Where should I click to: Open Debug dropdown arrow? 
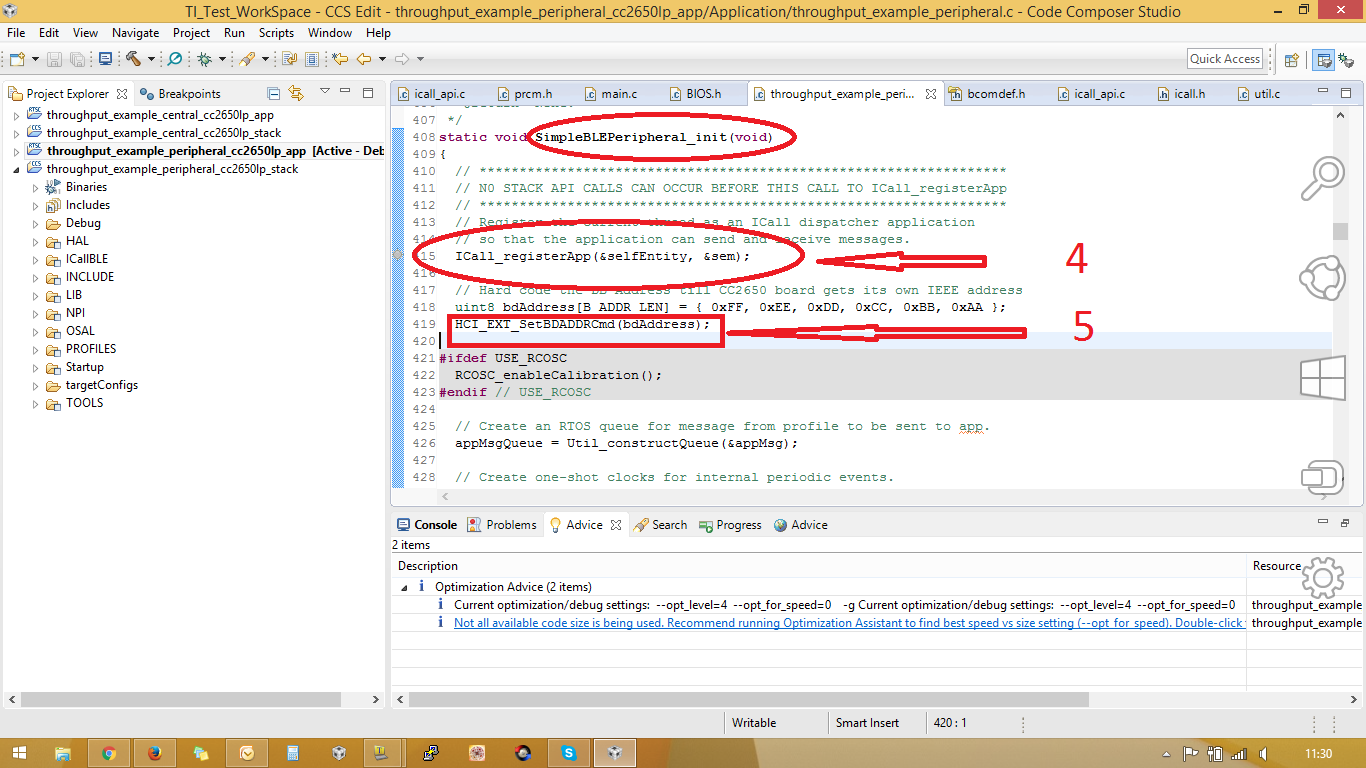[221, 60]
